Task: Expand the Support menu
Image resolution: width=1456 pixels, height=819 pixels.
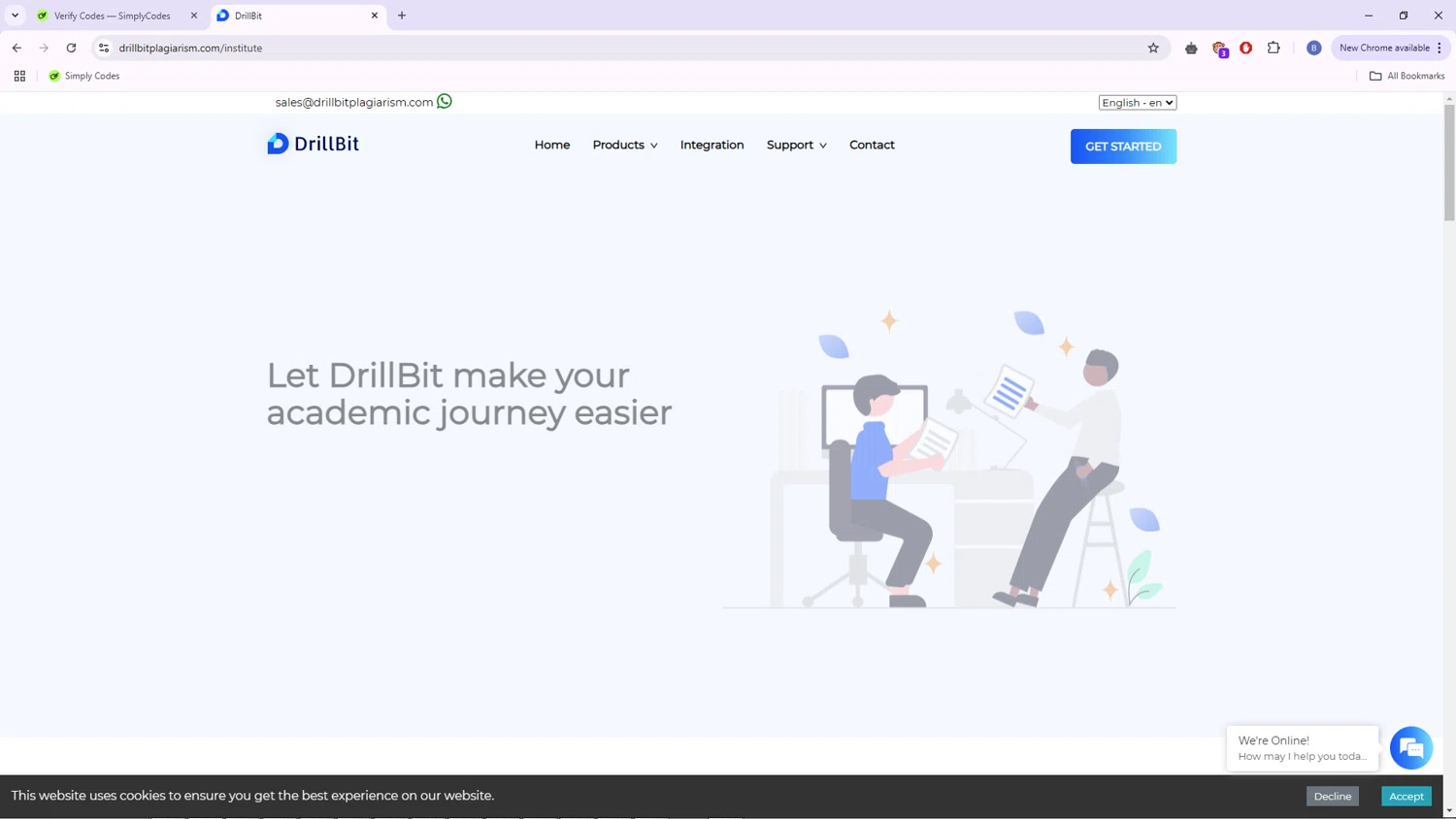Action: click(x=797, y=145)
